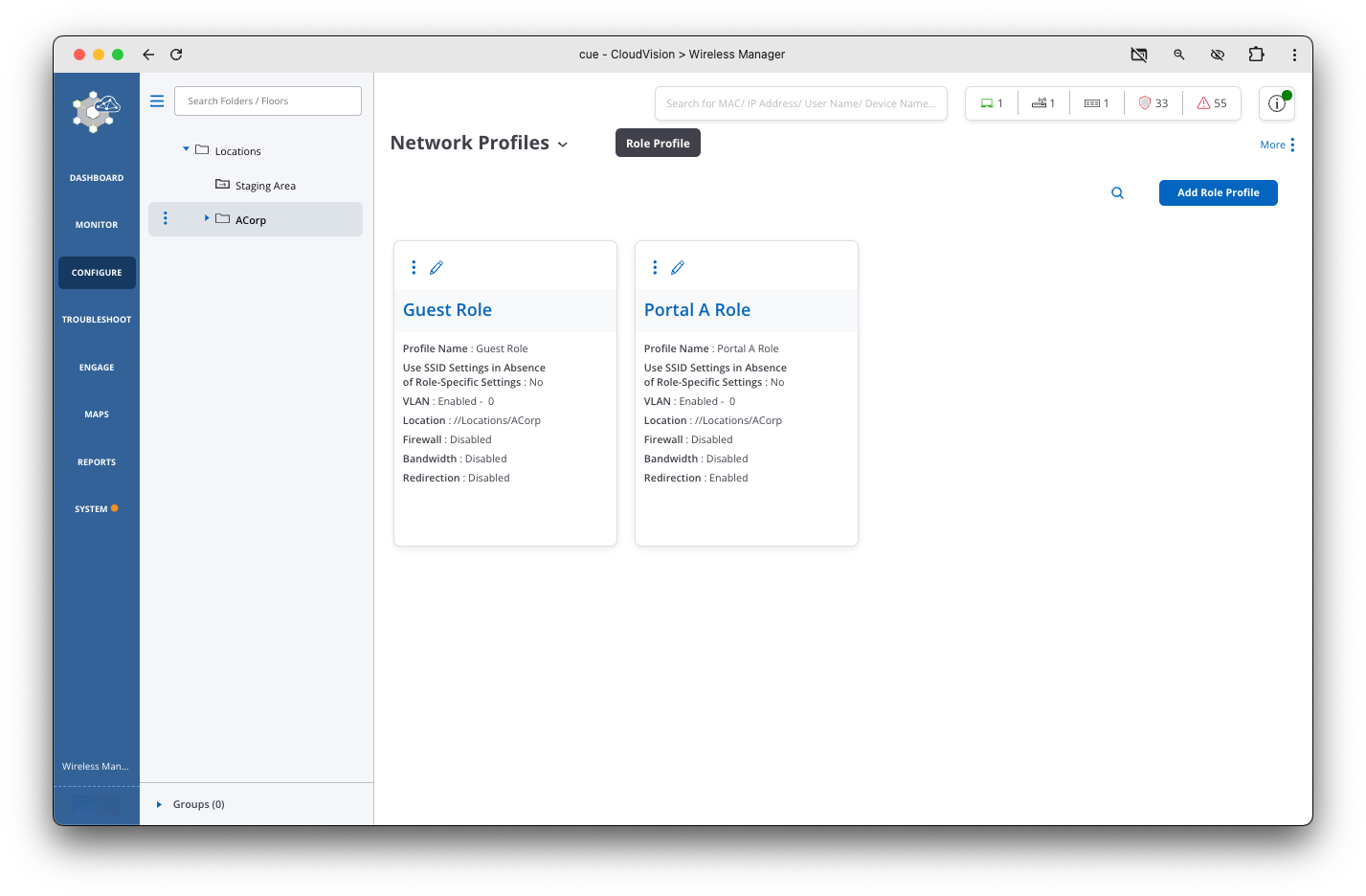Expand the ACorp folder
This screenshot has height=896, width=1366.
[207, 219]
